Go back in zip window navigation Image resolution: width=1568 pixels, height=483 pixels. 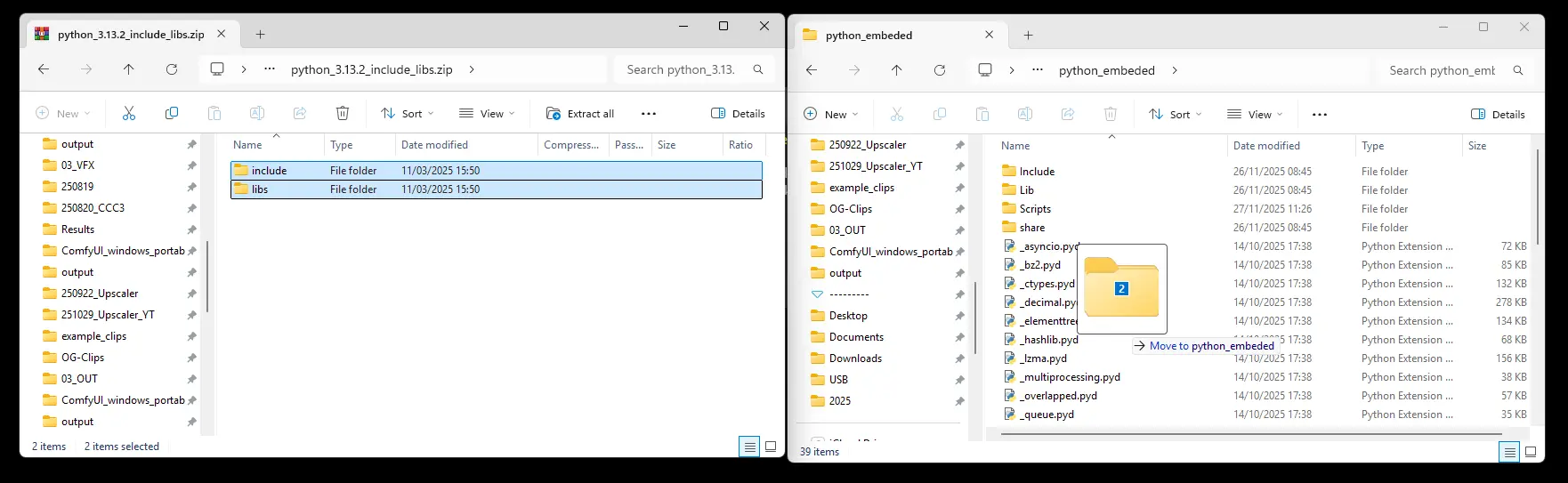click(44, 69)
